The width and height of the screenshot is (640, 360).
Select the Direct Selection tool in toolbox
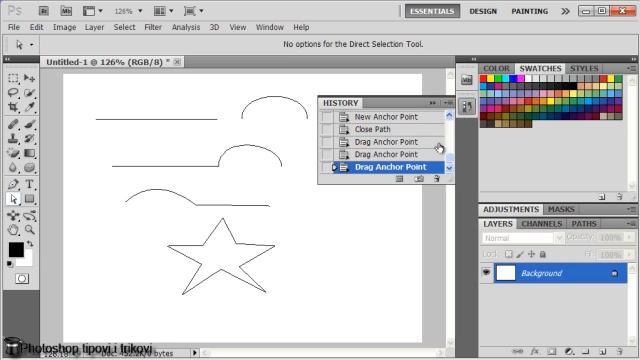(x=13, y=199)
